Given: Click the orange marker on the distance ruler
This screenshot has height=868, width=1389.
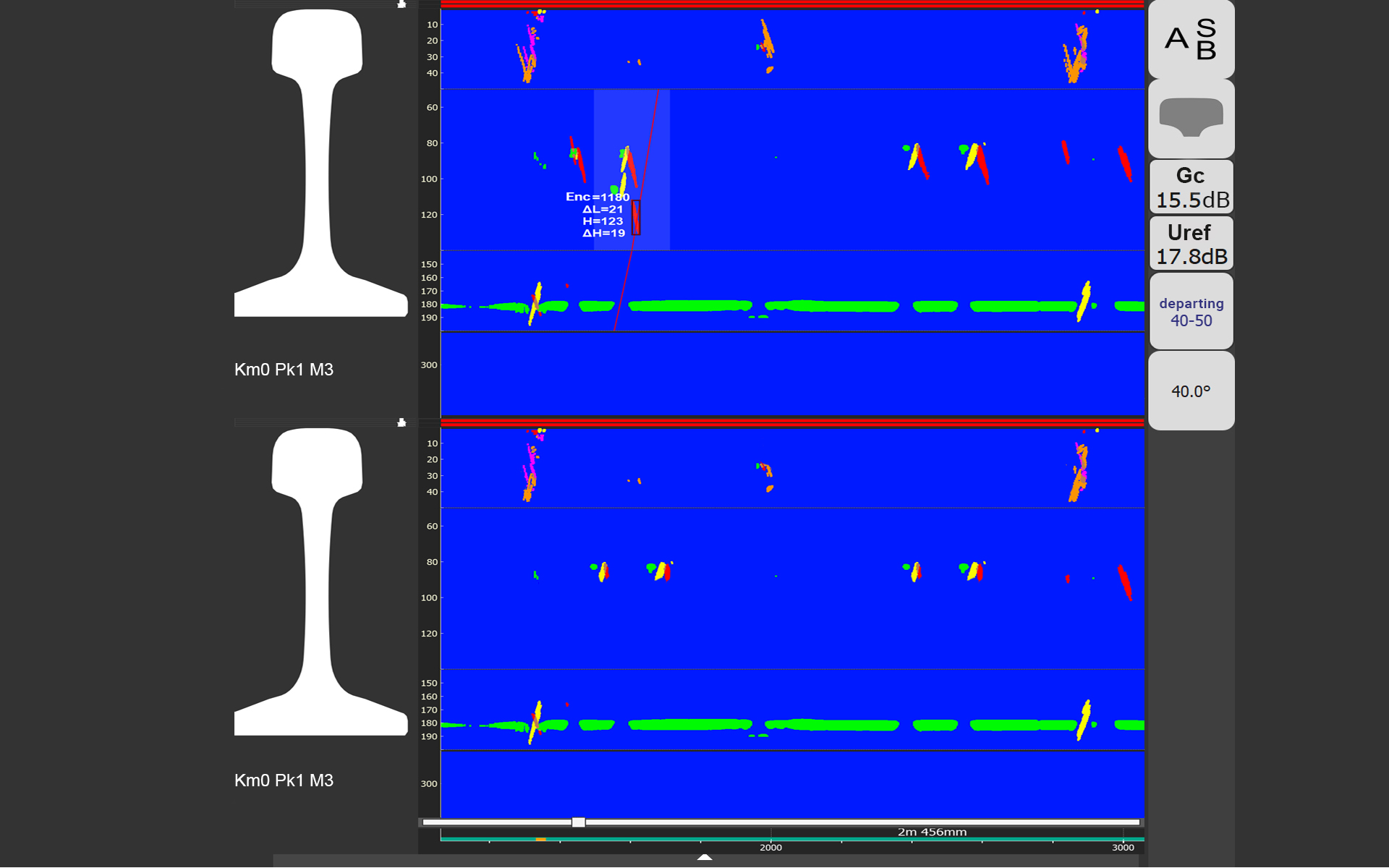Looking at the screenshot, I should [x=540, y=839].
